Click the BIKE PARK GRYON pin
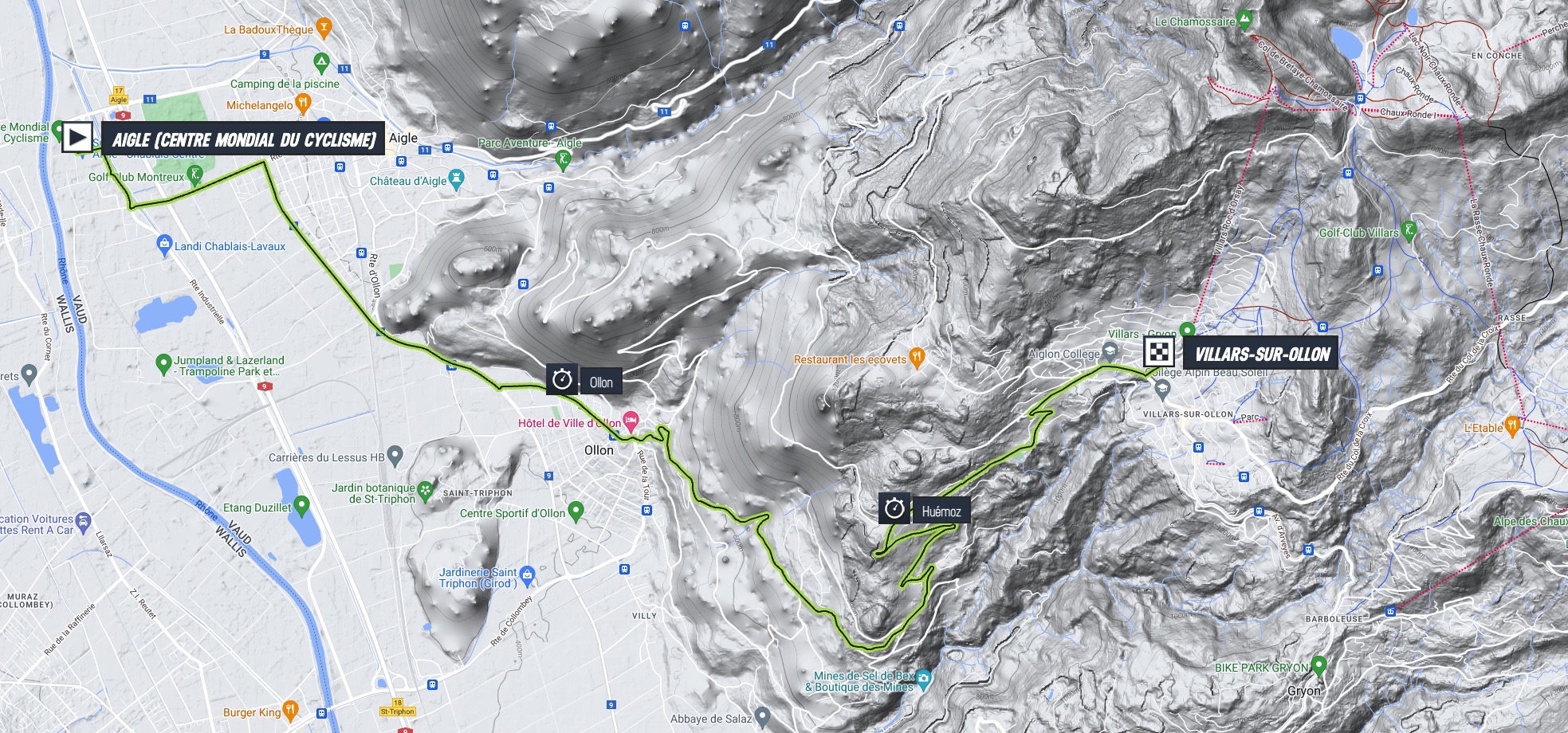Screen dimensions: 1568x733 point(1318,664)
